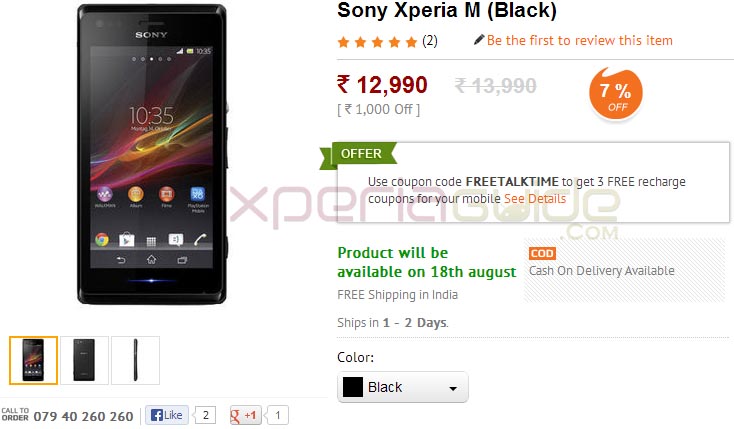Select the front view phone thumbnail
Image resolution: width=734 pixels, height=429 pixels.
33,360
